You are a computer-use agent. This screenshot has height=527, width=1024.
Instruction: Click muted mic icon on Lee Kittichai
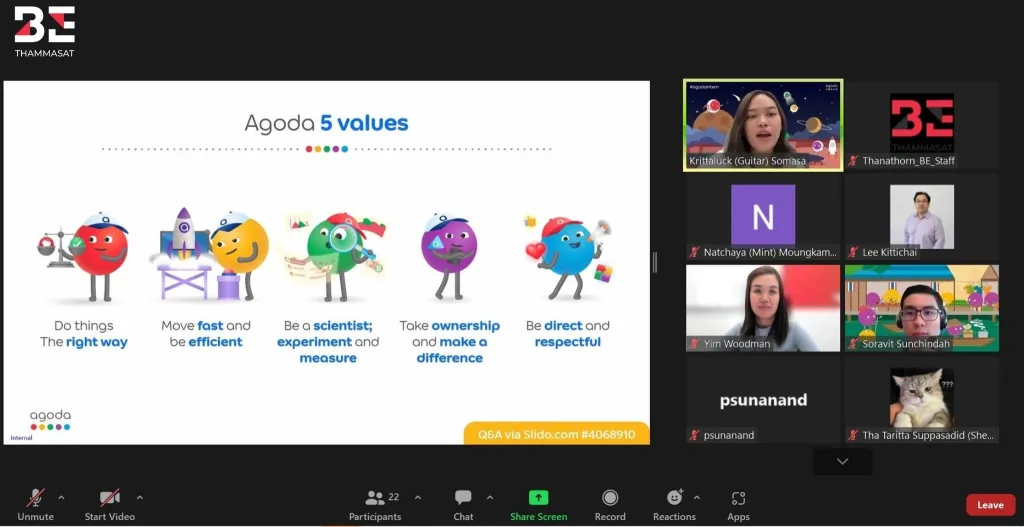pos(853,252)
